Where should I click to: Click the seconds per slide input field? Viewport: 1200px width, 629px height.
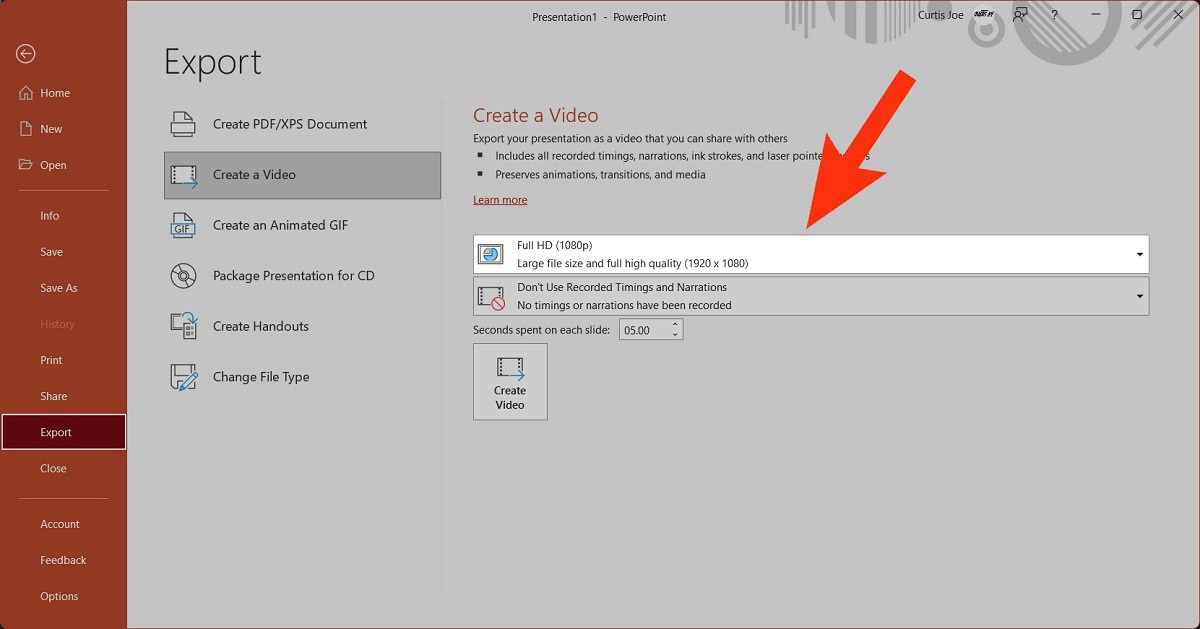click(643, 330)
